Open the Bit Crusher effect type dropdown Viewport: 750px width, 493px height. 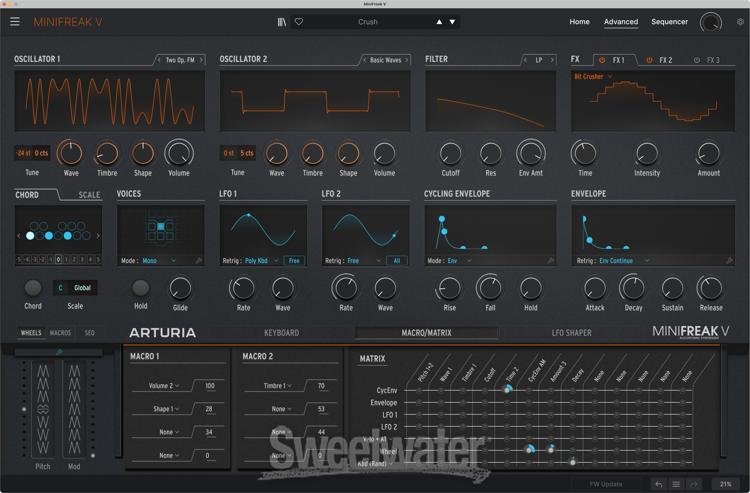[593, 77]
